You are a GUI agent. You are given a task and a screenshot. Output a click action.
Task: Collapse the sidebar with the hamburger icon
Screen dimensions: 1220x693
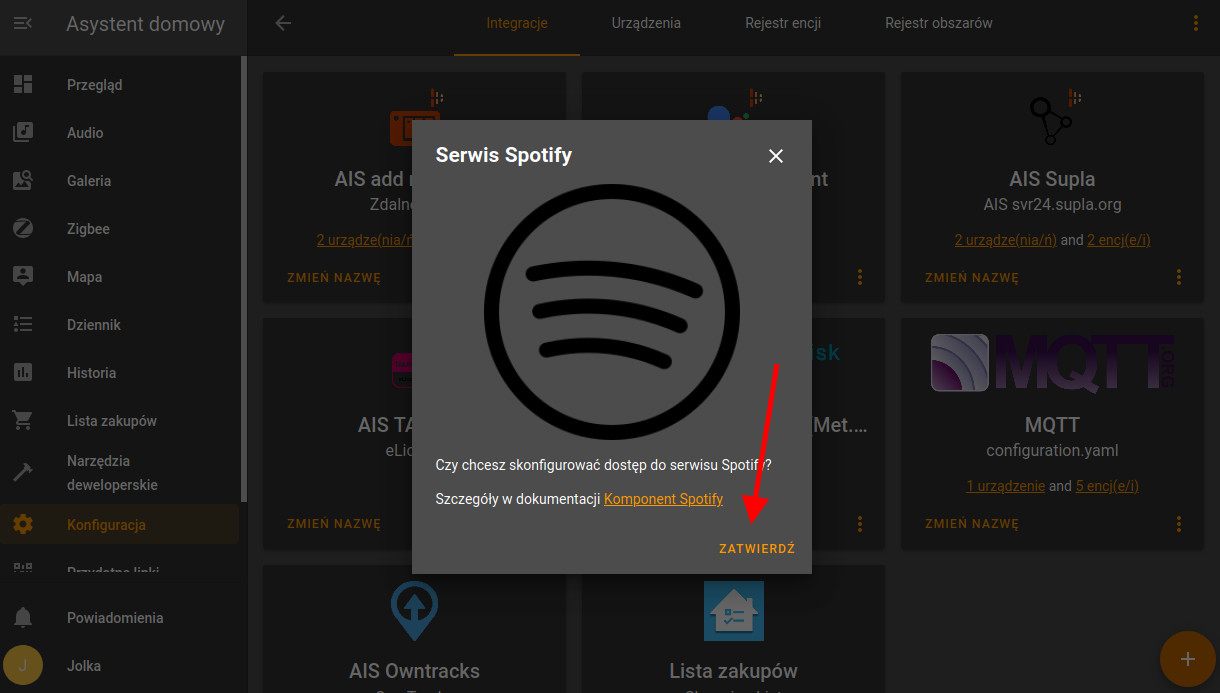(23, 23)
